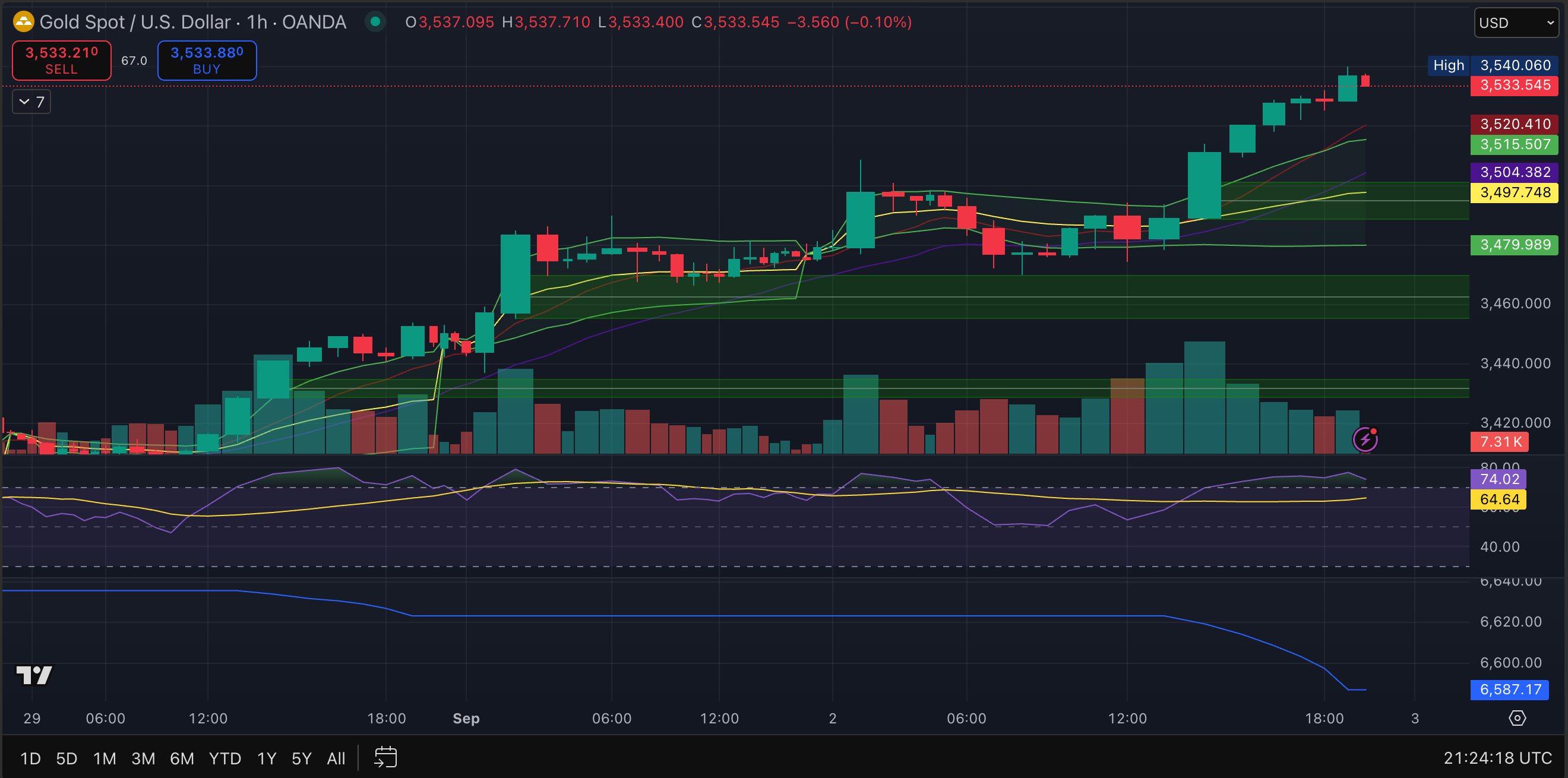
Task: Open the go-to-date calendar icon
Action: [x=385, y=758]
